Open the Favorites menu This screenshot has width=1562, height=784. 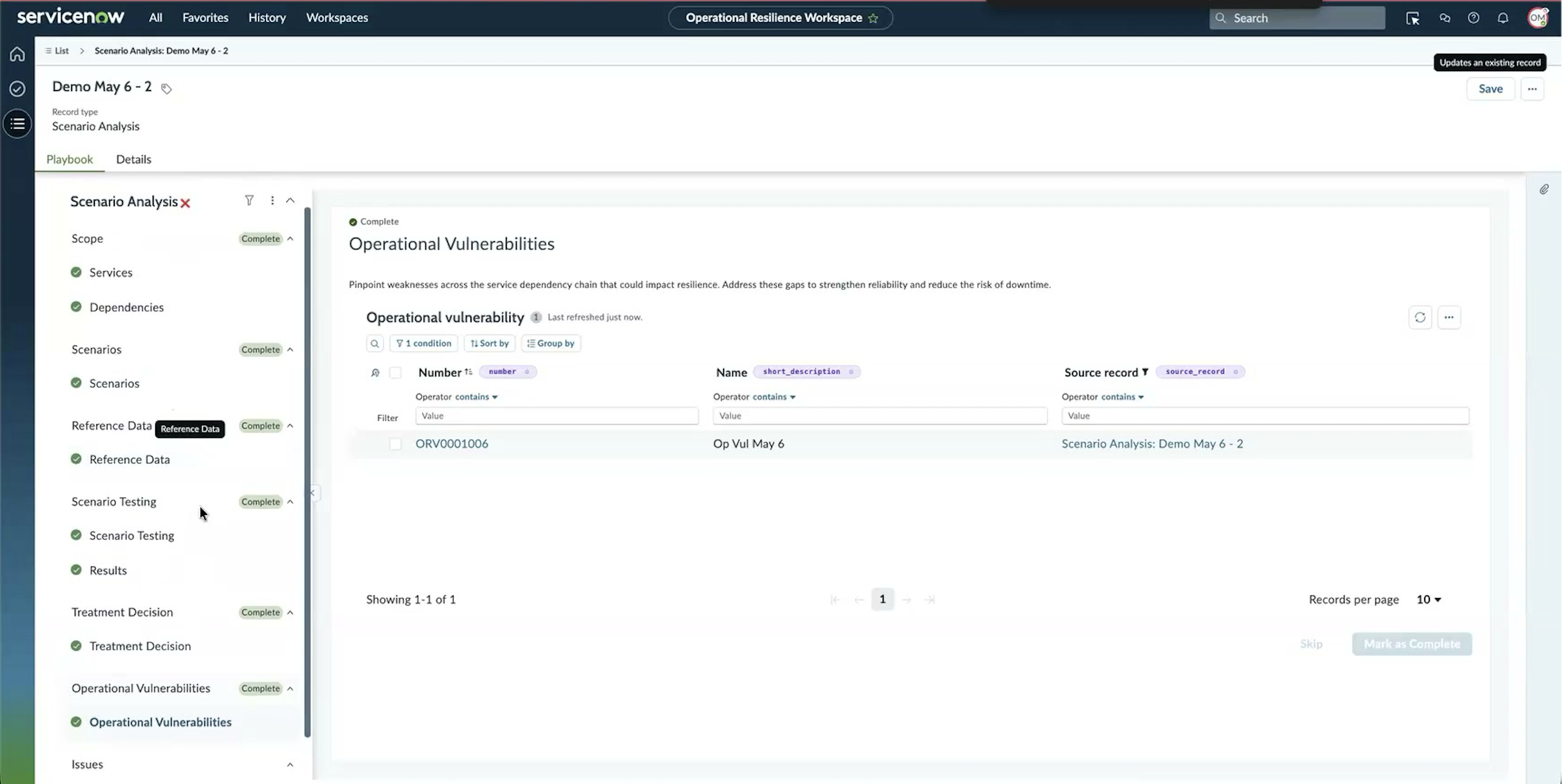(x=205, y=17)
